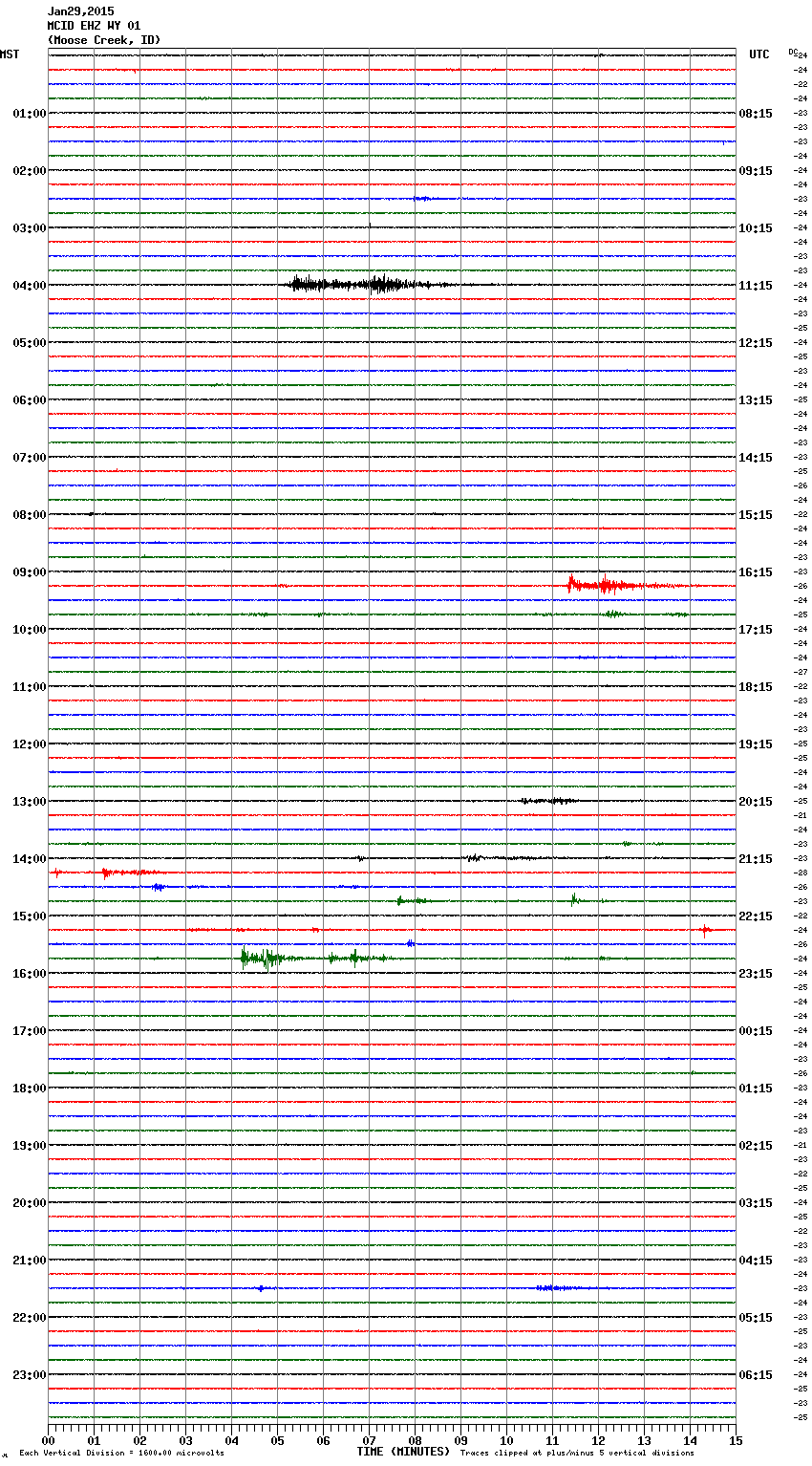812x1466 pixels.
Task: Click the red seismic burst after 09:00
Action: point(611,585)
